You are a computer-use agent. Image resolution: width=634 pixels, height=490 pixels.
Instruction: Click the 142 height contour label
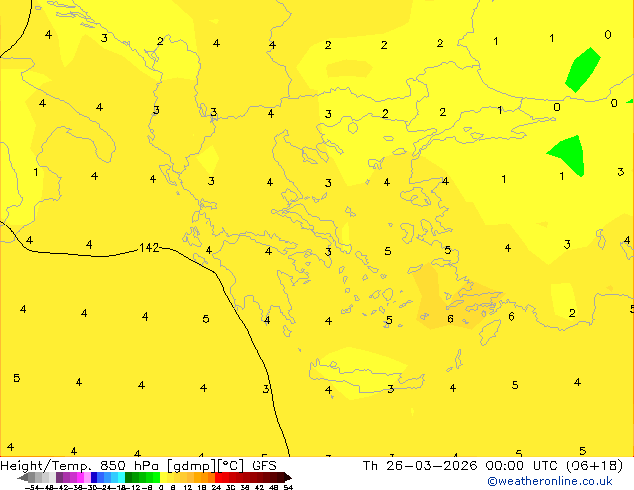(149, 247)
